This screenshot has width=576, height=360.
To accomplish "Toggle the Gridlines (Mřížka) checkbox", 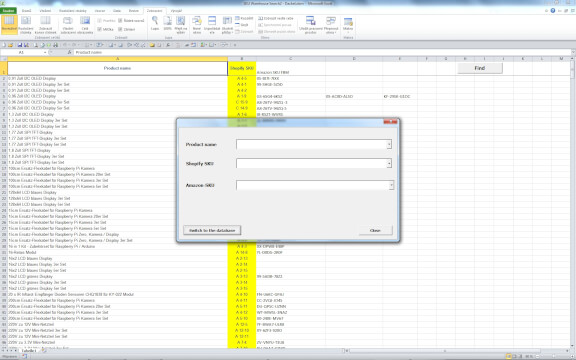I will pos(100,29).
